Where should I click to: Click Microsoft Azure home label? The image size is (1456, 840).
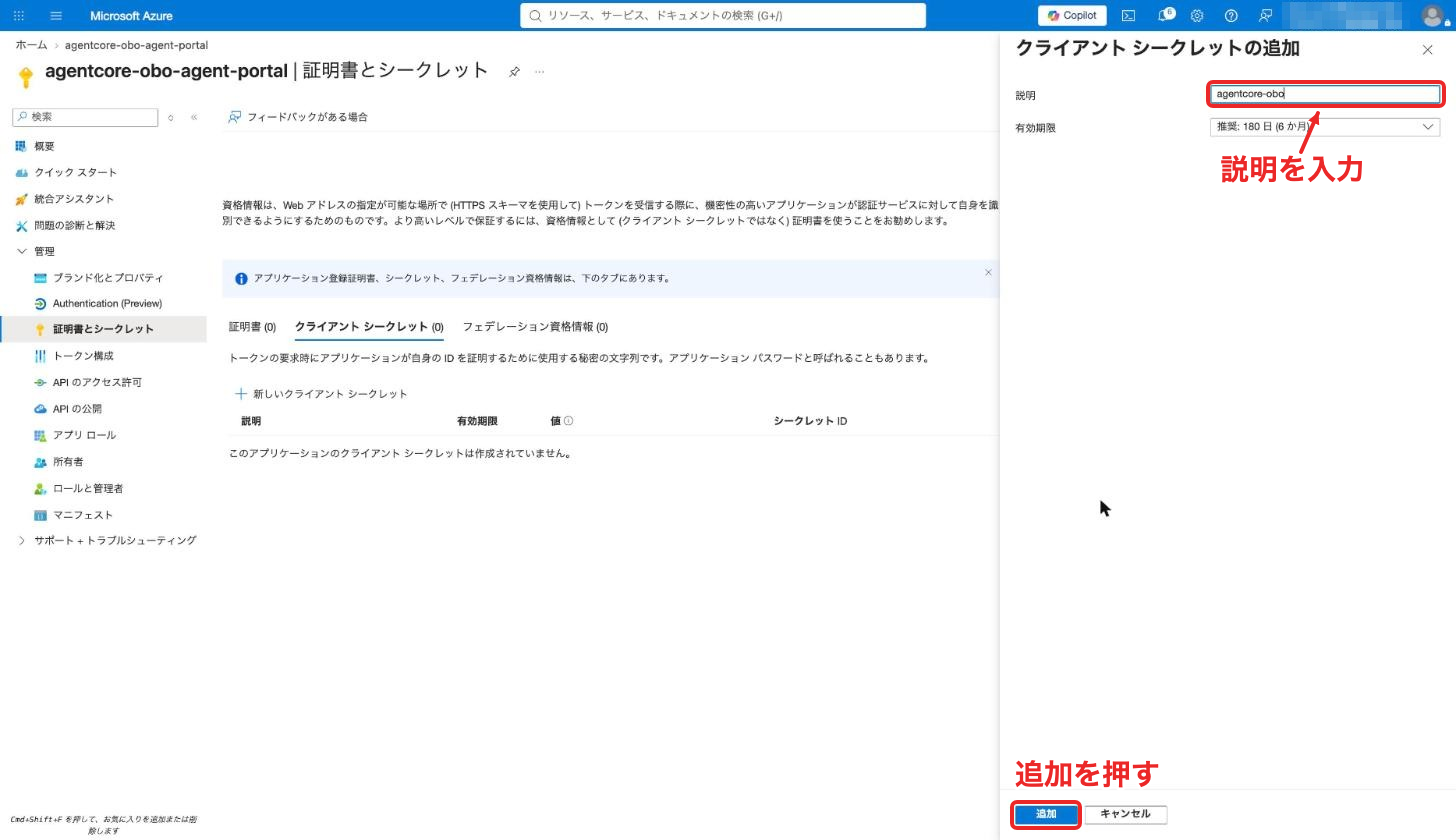(131, 16)
